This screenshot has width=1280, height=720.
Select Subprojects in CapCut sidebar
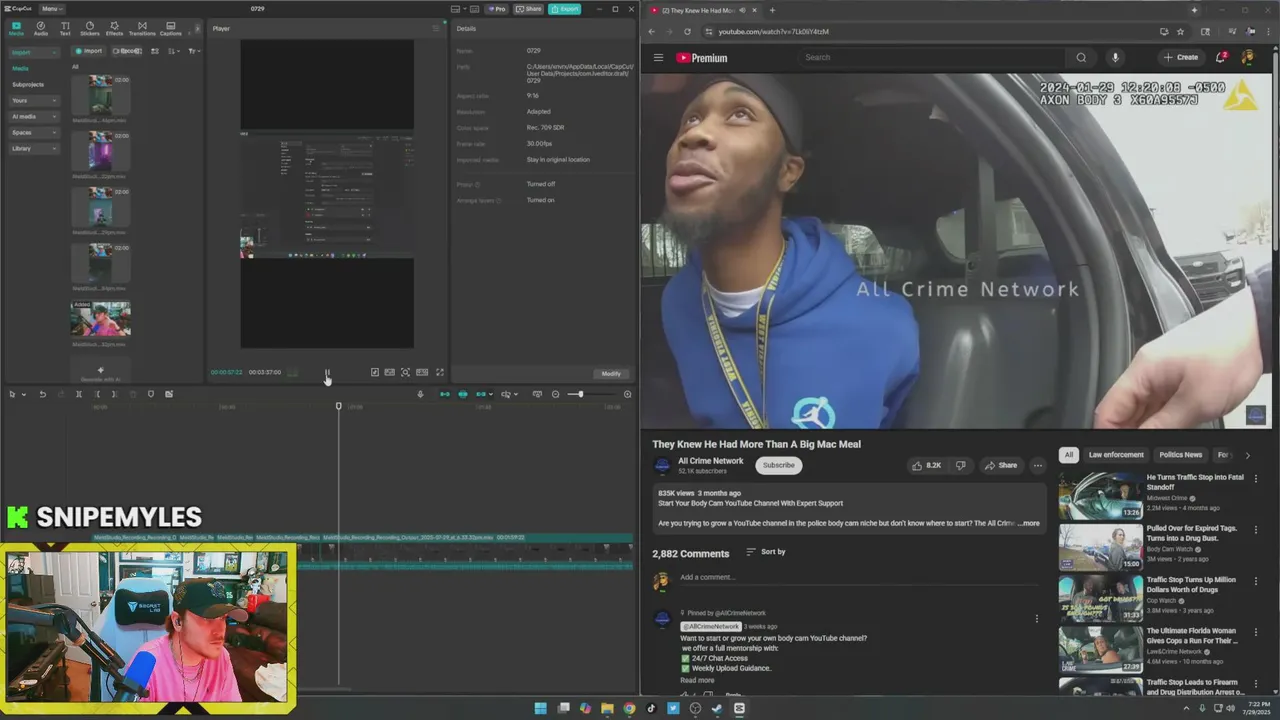click(28, 84)
